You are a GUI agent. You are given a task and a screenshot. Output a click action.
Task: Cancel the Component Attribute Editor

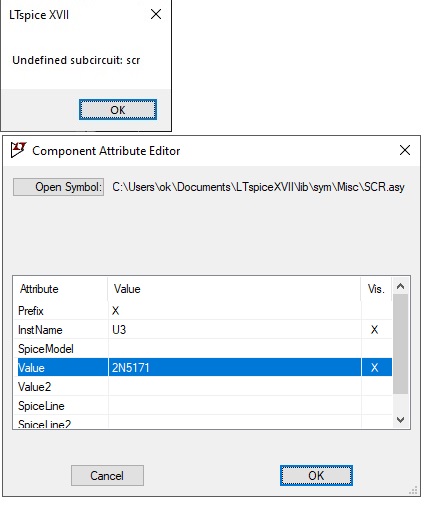[x=107, y=476]
